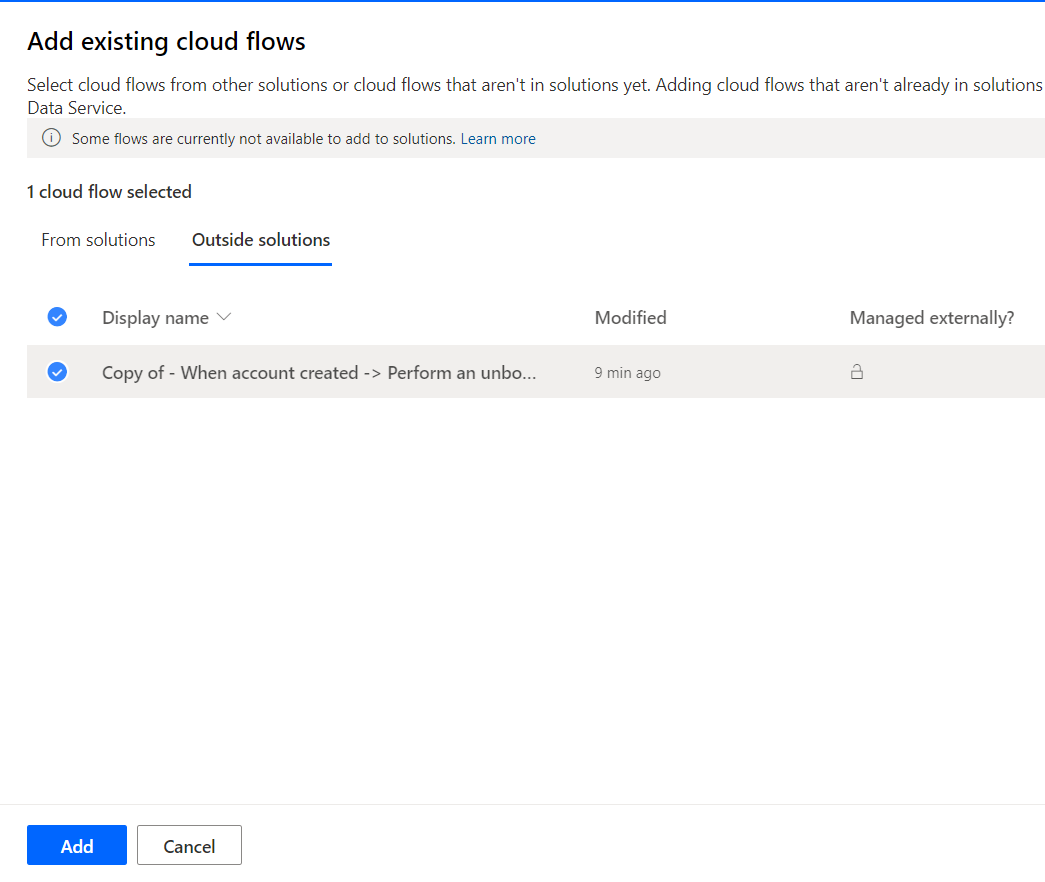Click the info icon in the notification banner

(51, 138)
